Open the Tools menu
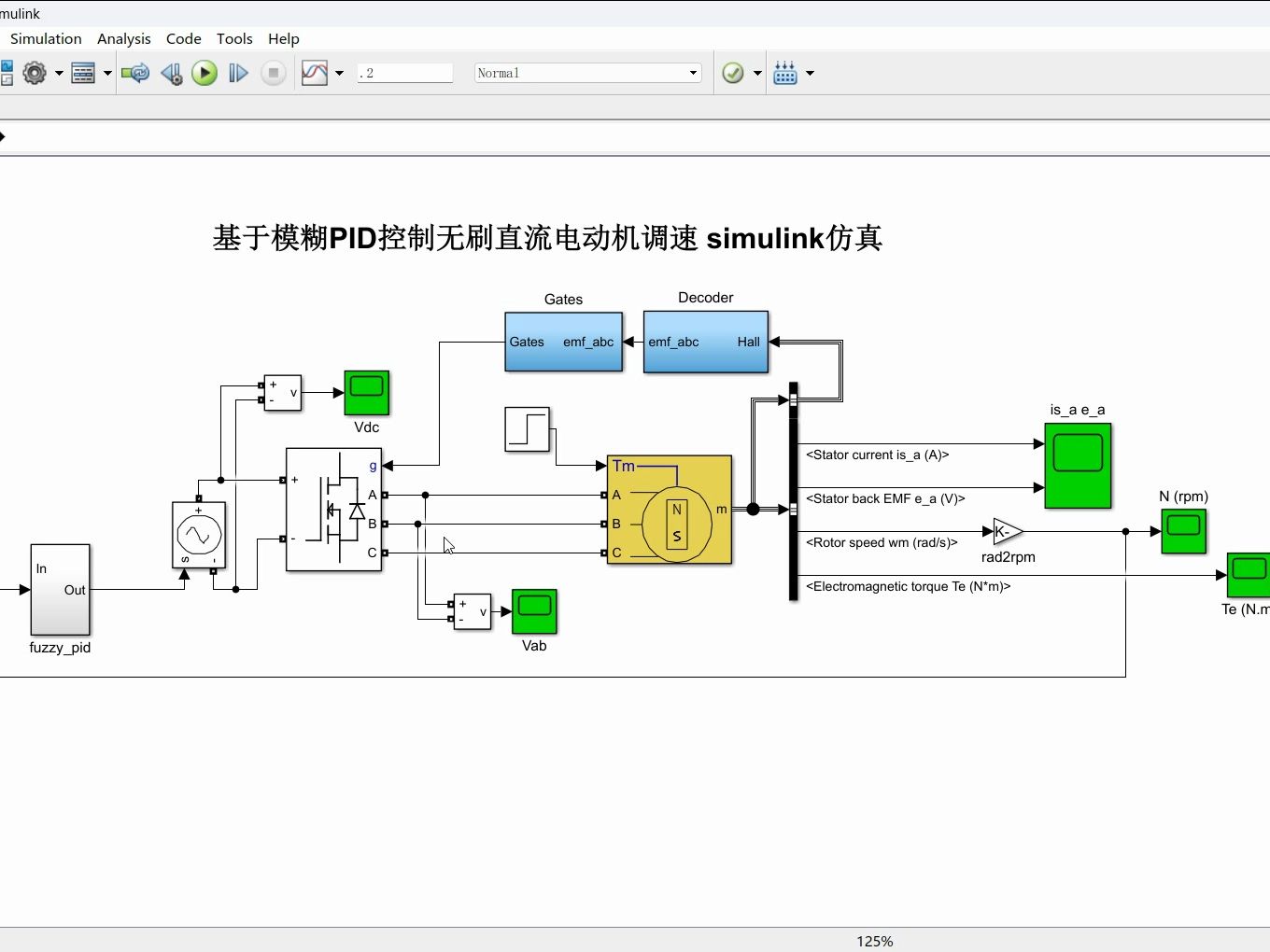1270x952 pixels. [x=234, y=38]
